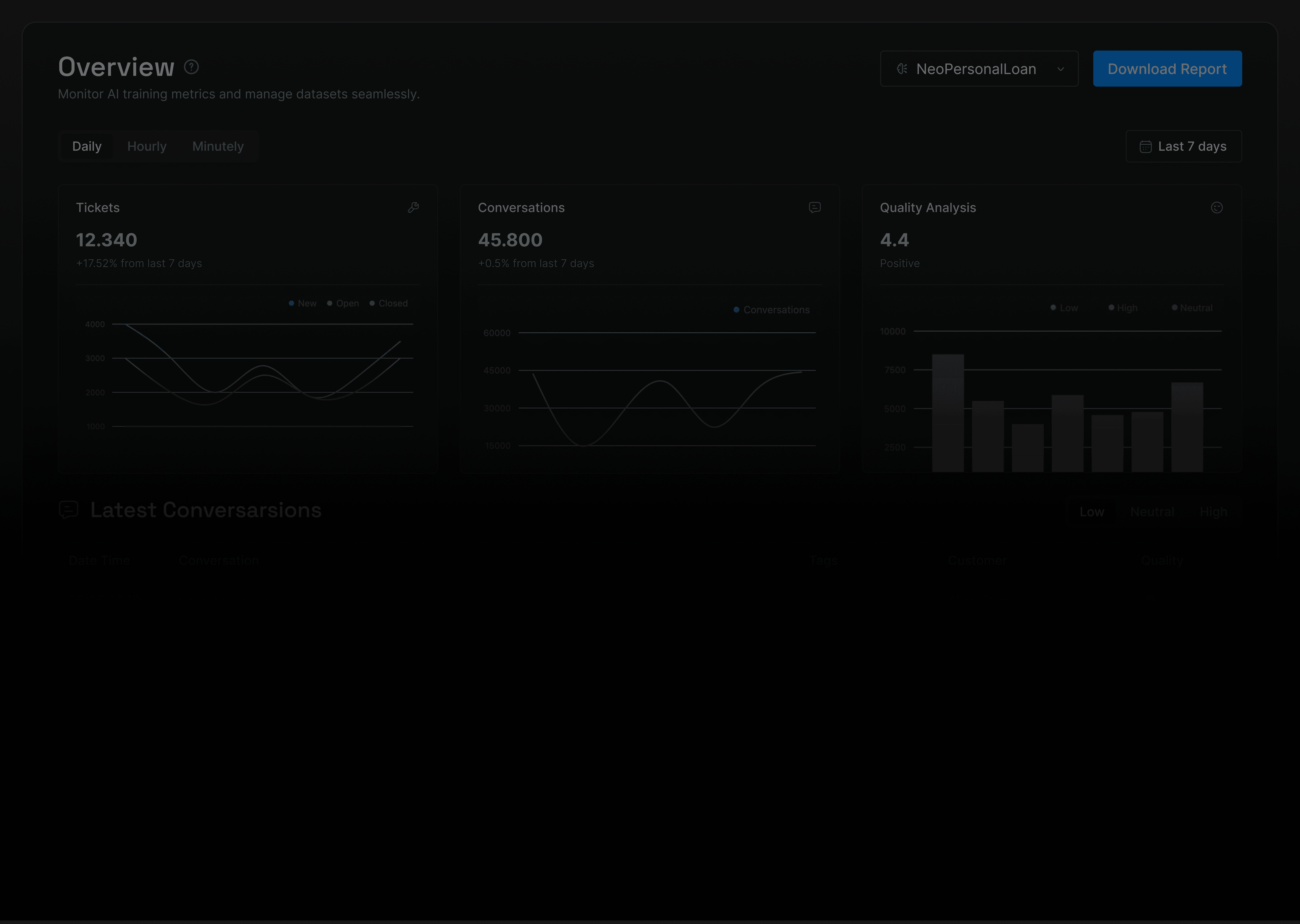Click the help icon beside Overview
This screenshot has height=924, width=1300.
[x=191, y=67]
